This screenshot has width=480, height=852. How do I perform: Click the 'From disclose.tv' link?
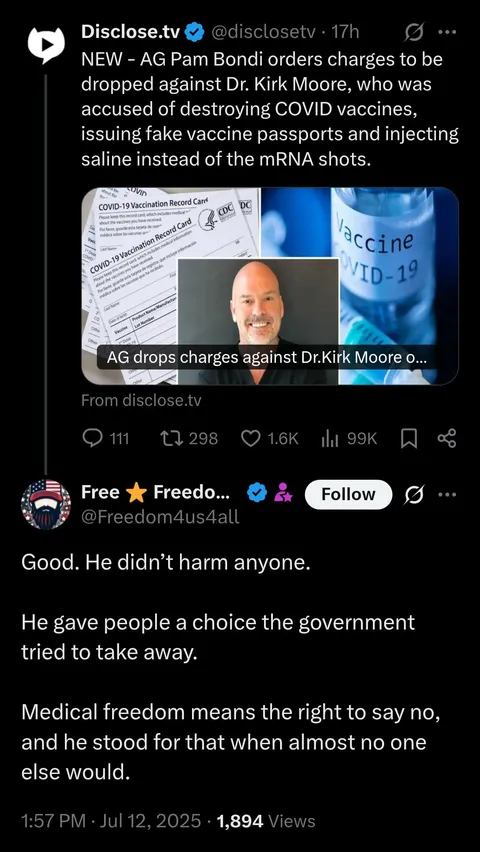point(141,401)
